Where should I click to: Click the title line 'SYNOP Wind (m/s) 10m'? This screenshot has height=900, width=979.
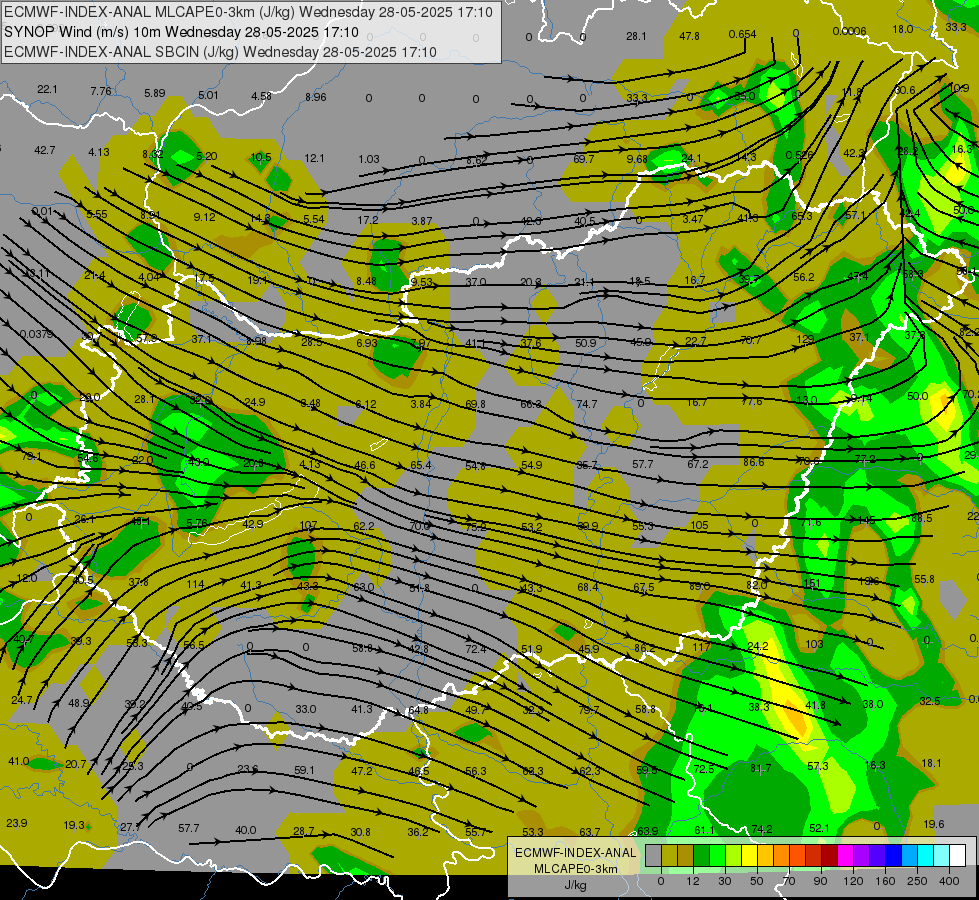coord(82,32)
